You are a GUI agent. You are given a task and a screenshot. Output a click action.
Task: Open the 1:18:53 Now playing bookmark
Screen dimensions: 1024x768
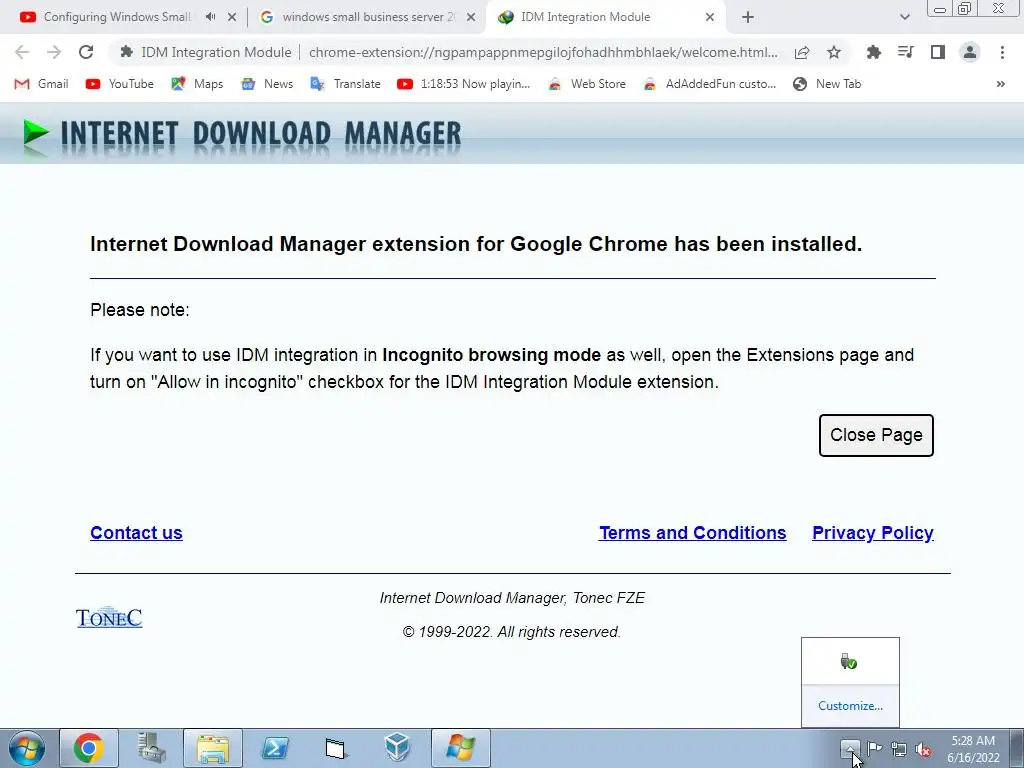[x=464, y=84]
